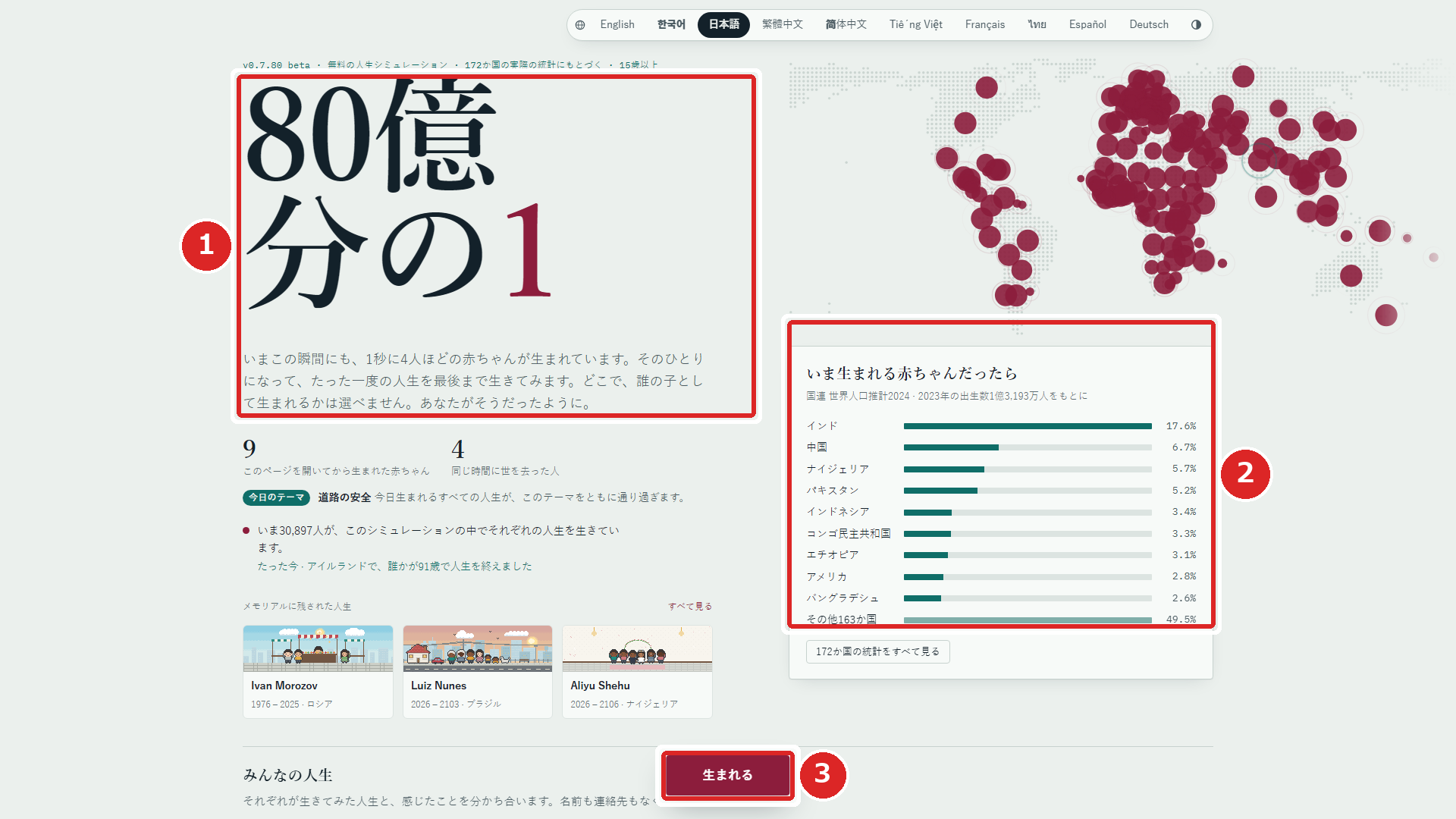Click the いま生まれる赤ちゃんだったら heading
Viewport: 1456px width, 819px height.
912,374
